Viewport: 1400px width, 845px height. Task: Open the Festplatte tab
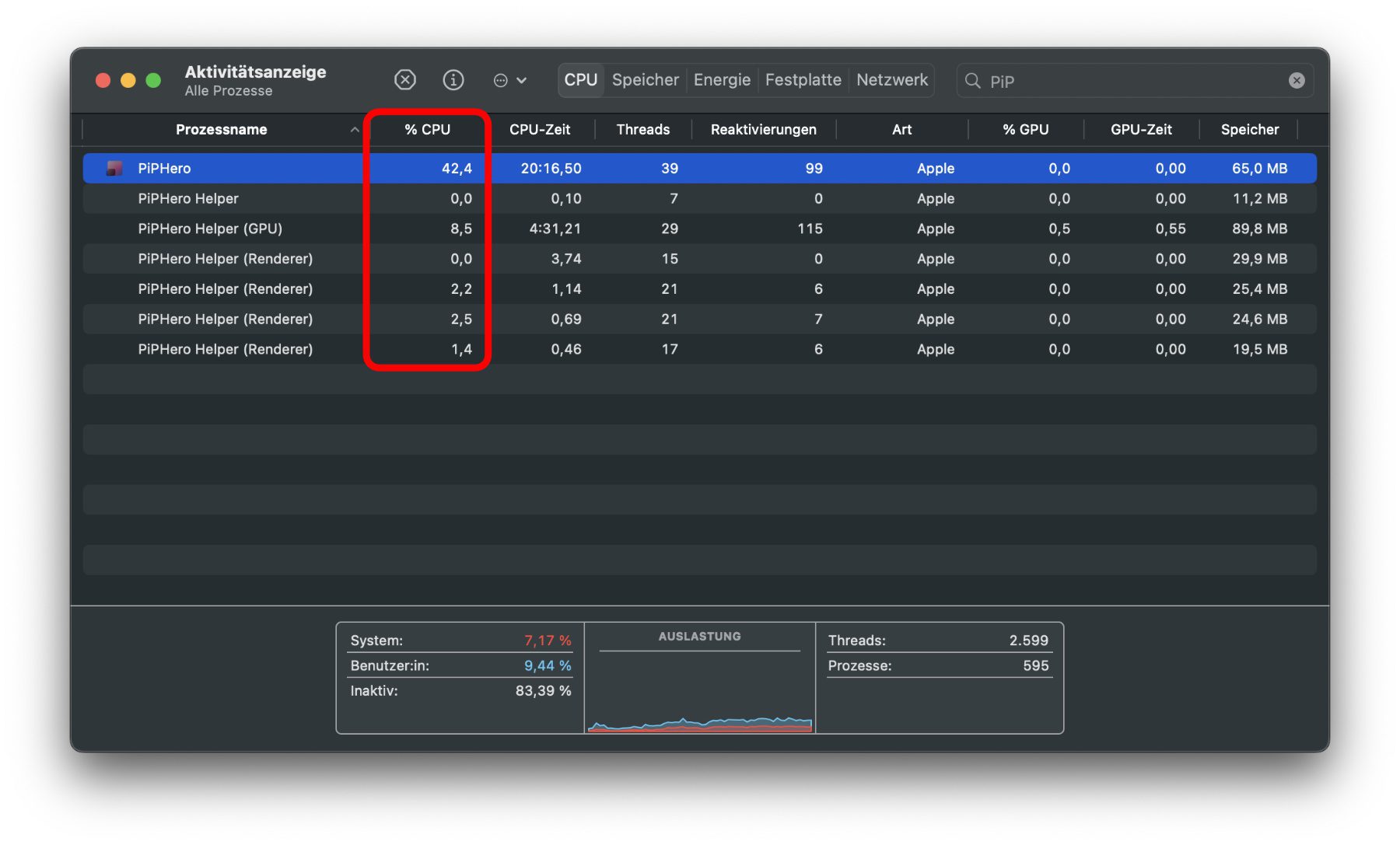(x=803, y=80)
